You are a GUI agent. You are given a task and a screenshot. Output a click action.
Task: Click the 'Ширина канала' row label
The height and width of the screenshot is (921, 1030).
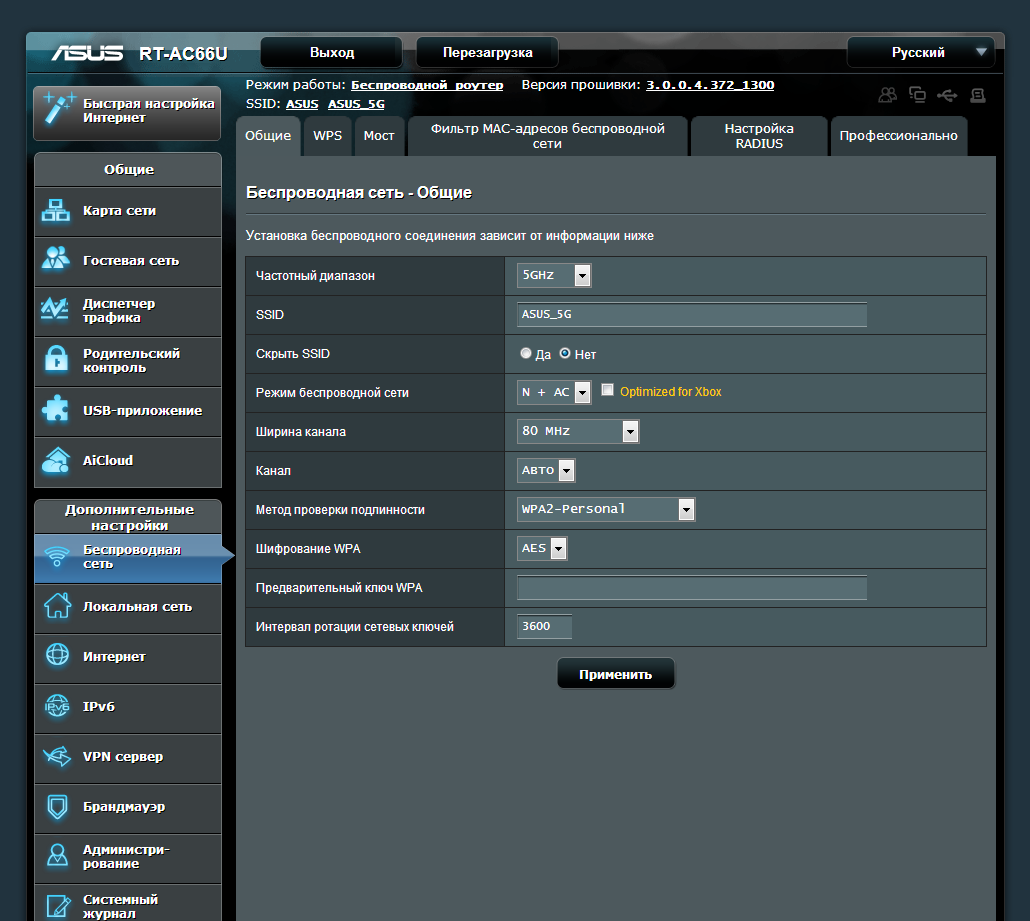(x=301, y=432)
